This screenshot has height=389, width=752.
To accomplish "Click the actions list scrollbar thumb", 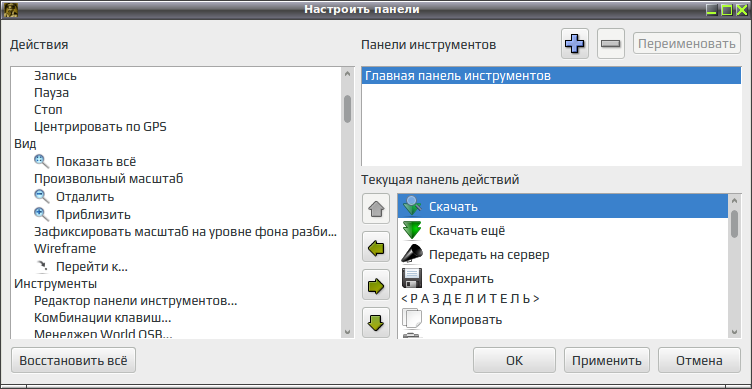I will coord(348,108).
